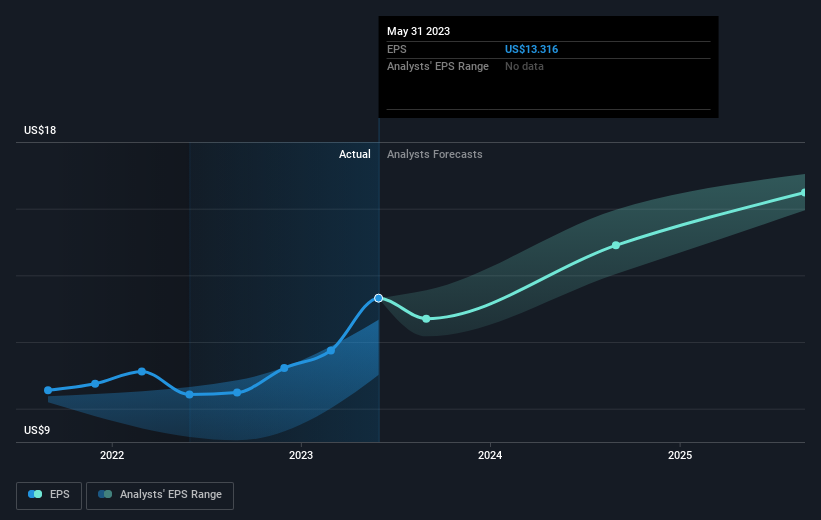The width and height of the screenshot is (821, 520).
Task: Select the EPS data point at mid-2022 dip
Action: pyautogui.click(x=190, y=394)
